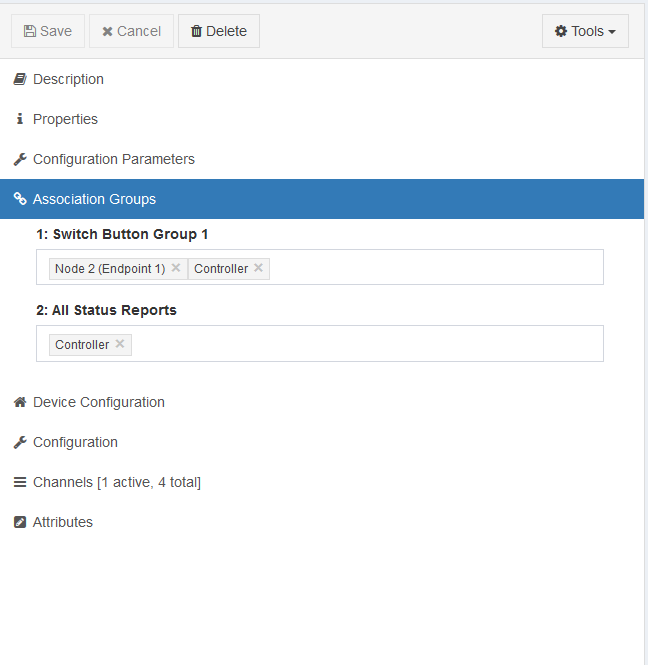Image resolution: width=648 pixels, height=665 pixels.
Task: Expand the Device Configuration section
Action: point(322,402)
